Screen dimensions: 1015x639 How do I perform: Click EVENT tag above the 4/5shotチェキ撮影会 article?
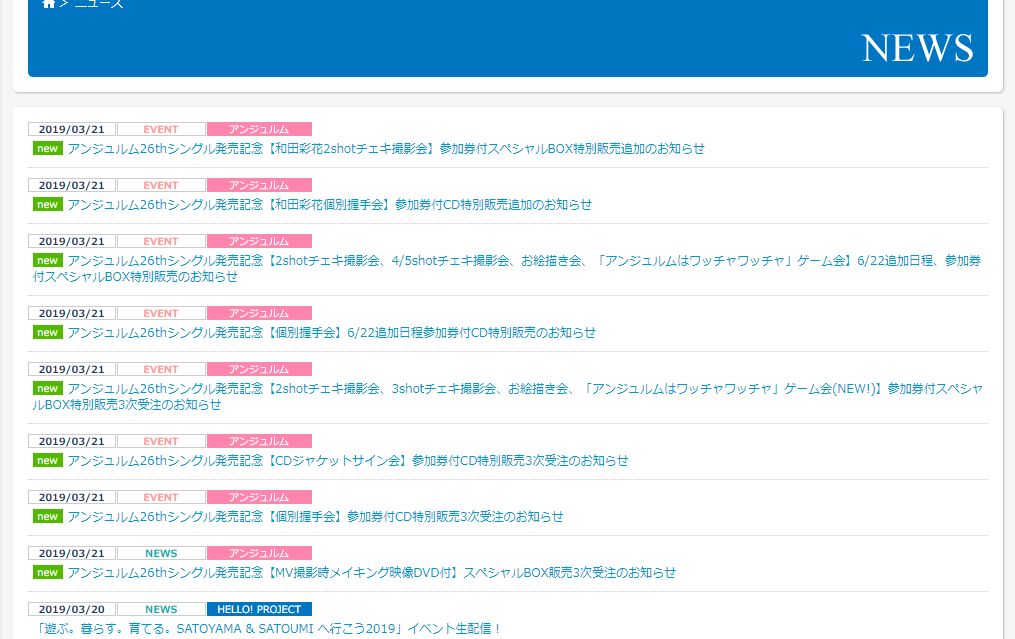pos(161,241)
